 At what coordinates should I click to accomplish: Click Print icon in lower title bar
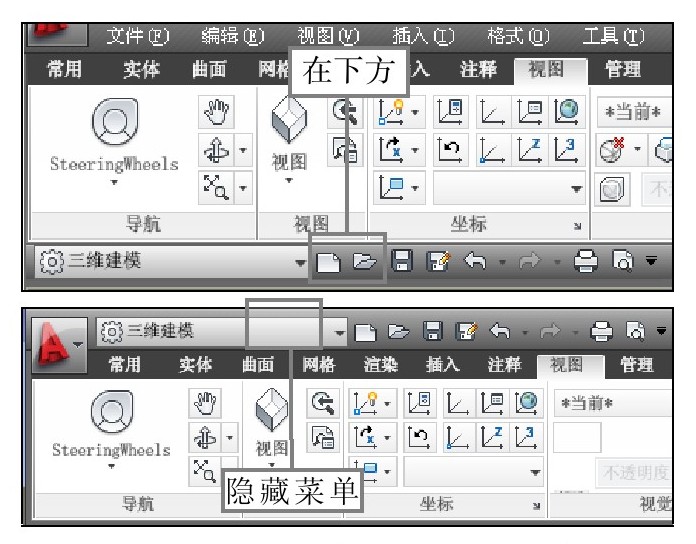point(601,331)
